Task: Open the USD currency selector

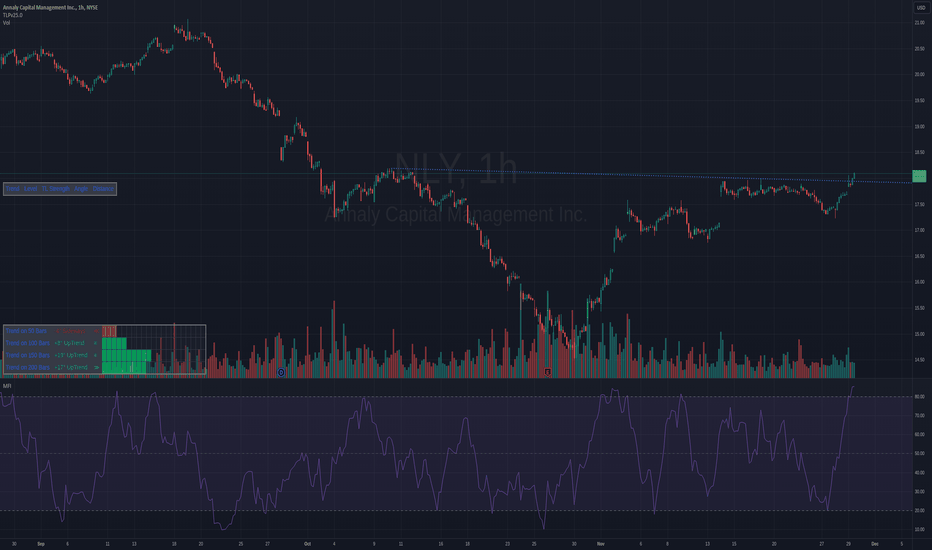Action: (x=921, y=8)
